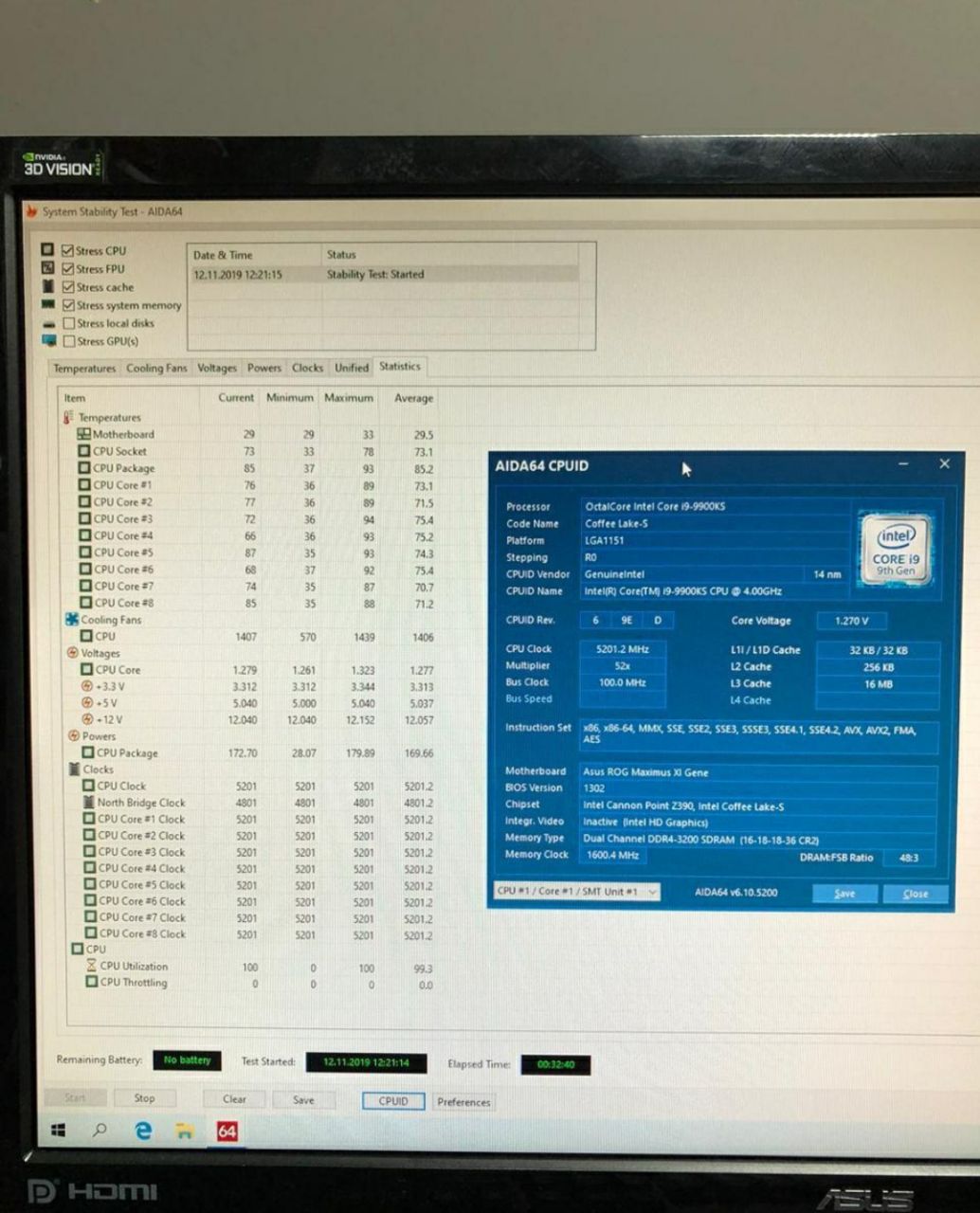
Task: Click the Clear button
Action: point(234,1099)
